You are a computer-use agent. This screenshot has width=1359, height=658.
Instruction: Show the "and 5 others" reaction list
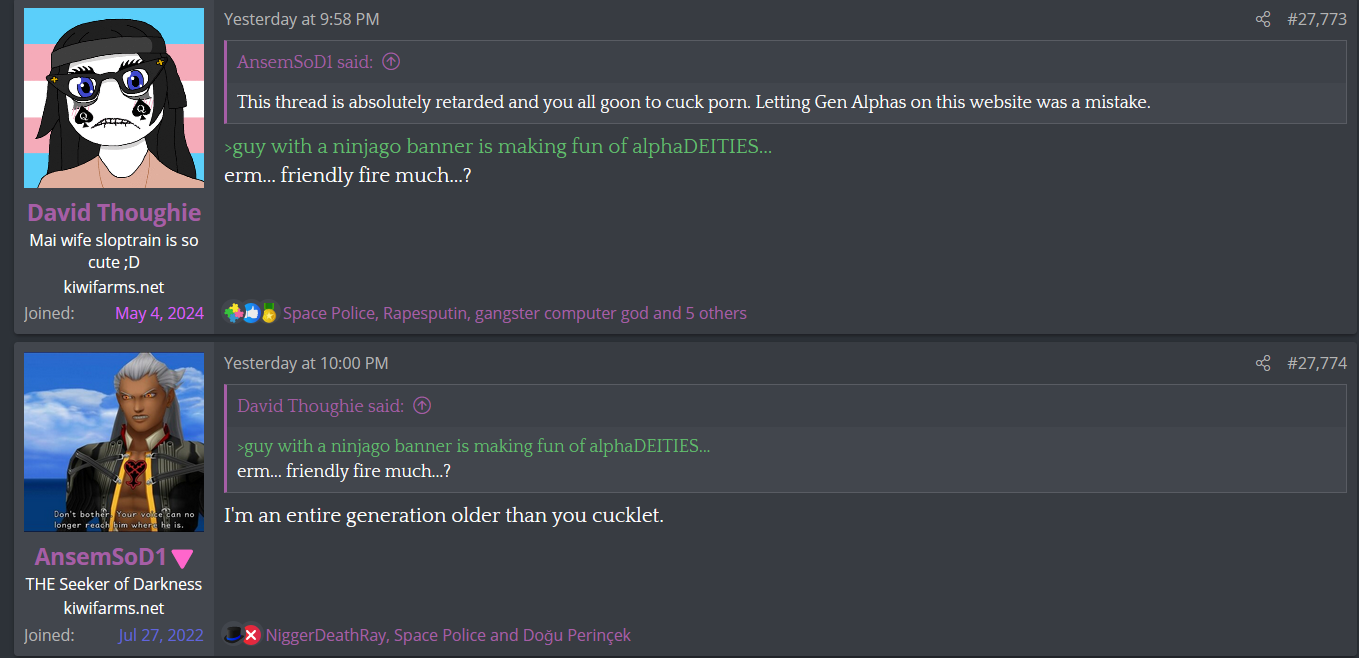pos(699,313)
